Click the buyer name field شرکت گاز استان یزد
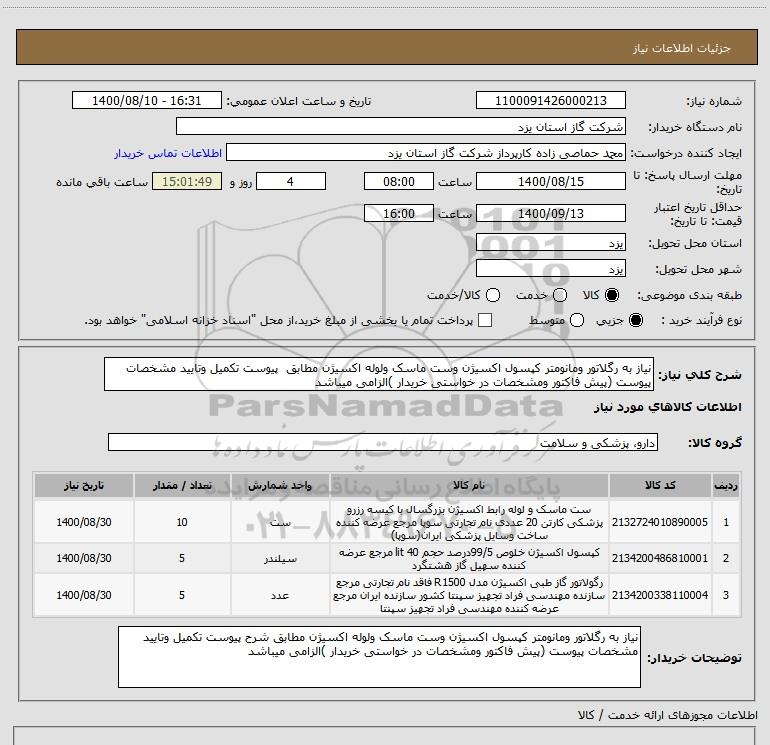The image size is (770, 745). pos(401,127)
